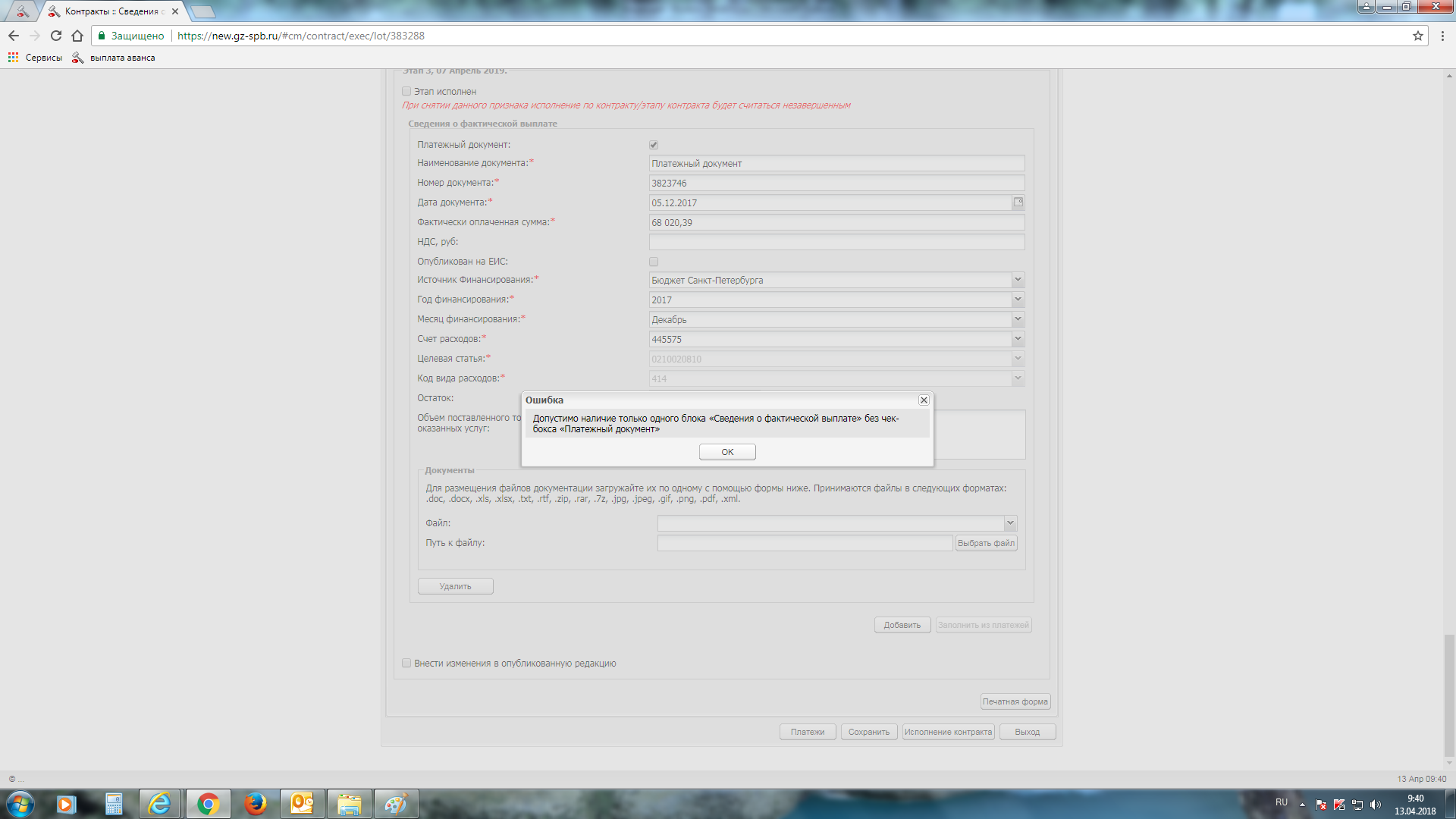Click OK in the error dialog

pyautogui.click(x=727, y=452)
